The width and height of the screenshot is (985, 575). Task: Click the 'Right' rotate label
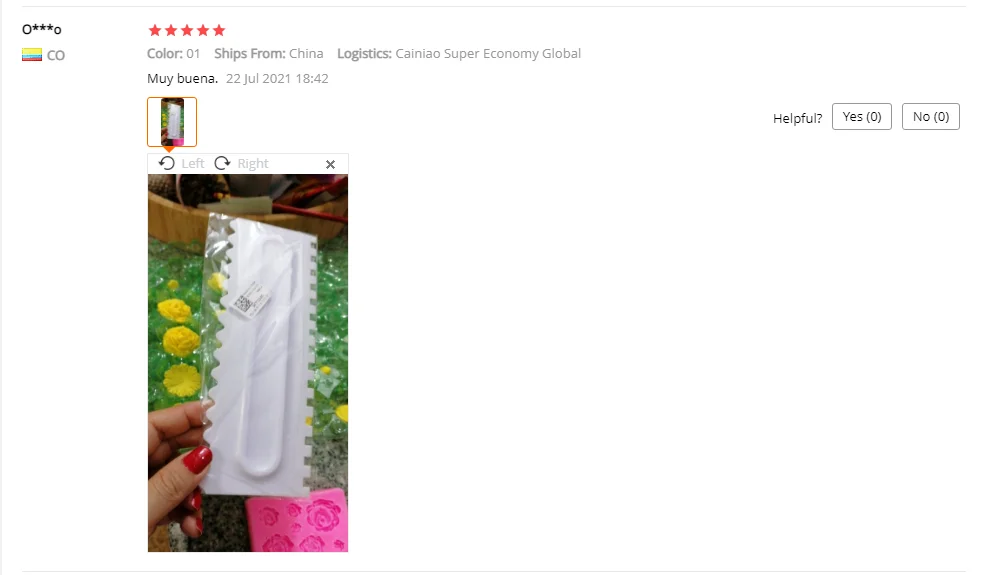pyautogui.click(x=253, y=163)
